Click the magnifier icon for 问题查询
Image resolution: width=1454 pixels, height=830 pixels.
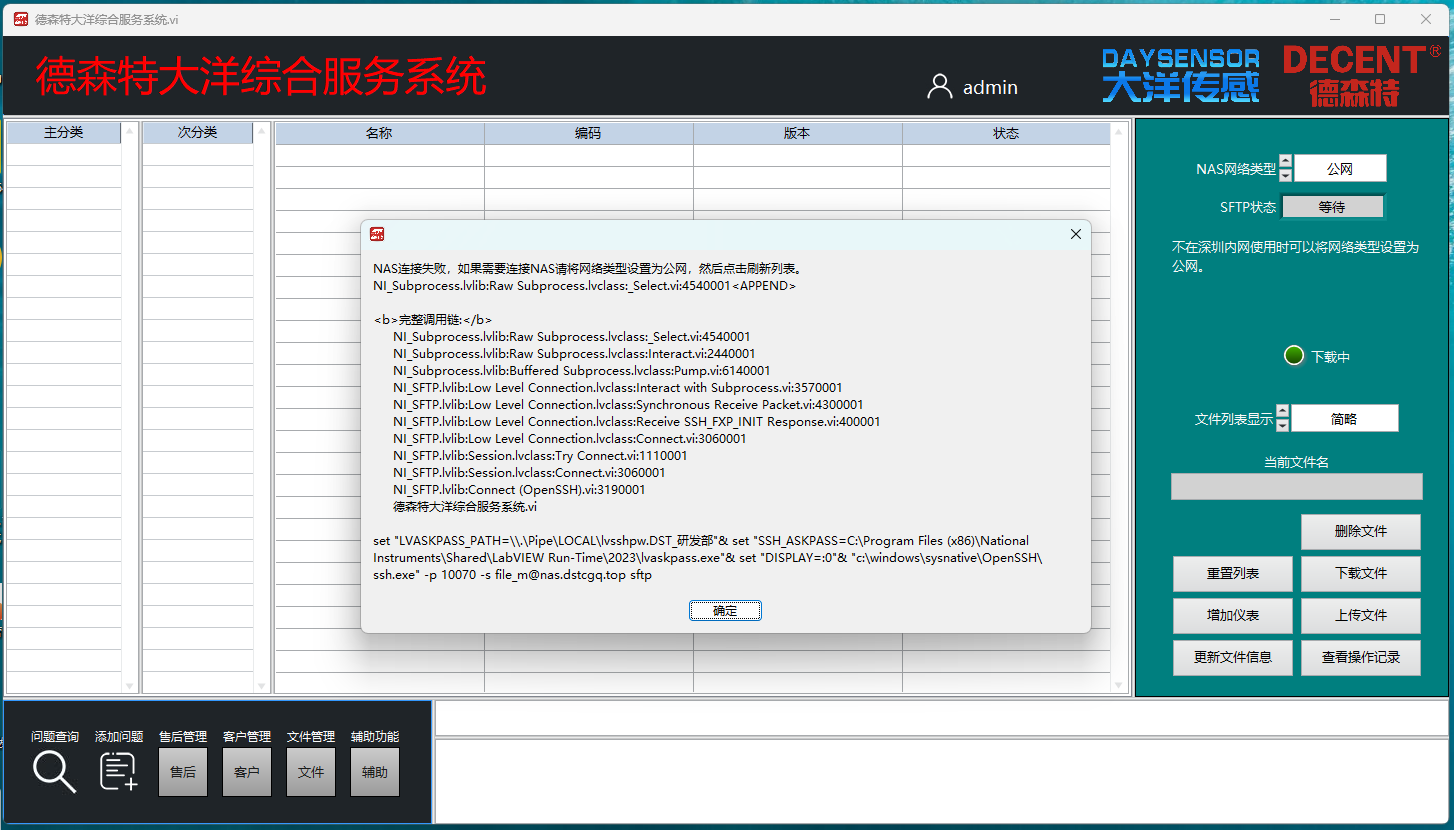[54, 772]
